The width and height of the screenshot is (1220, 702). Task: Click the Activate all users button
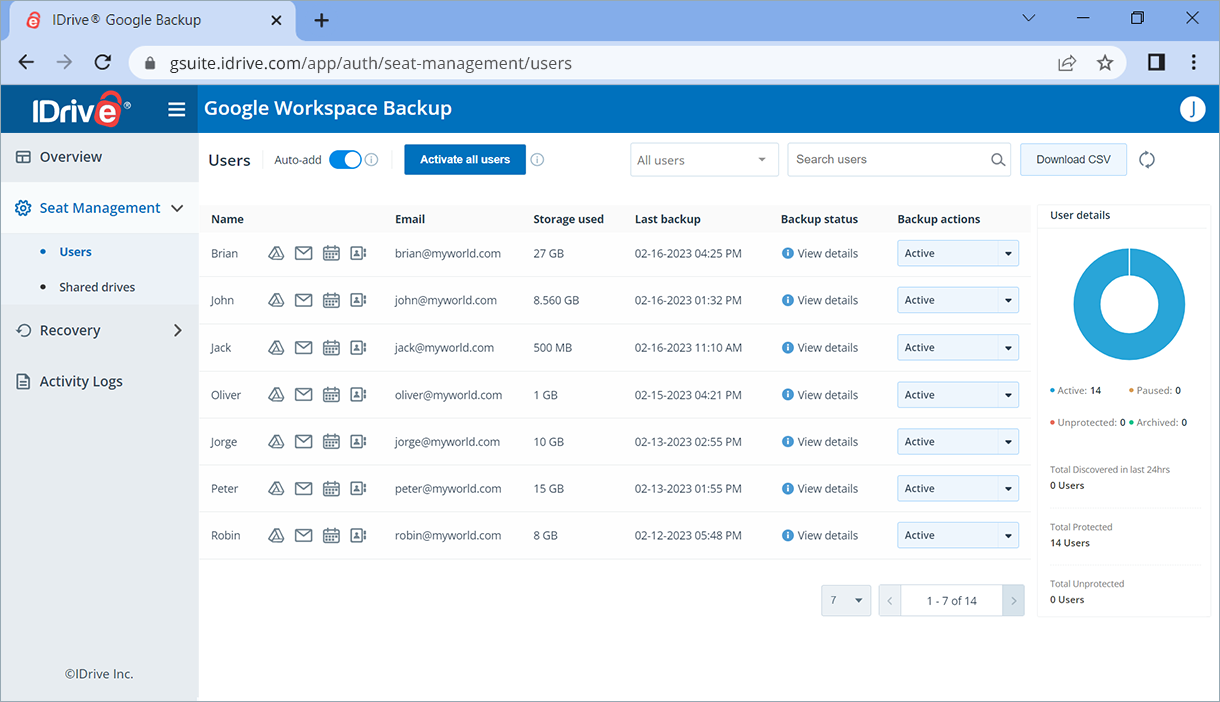[x=464, y=159]
